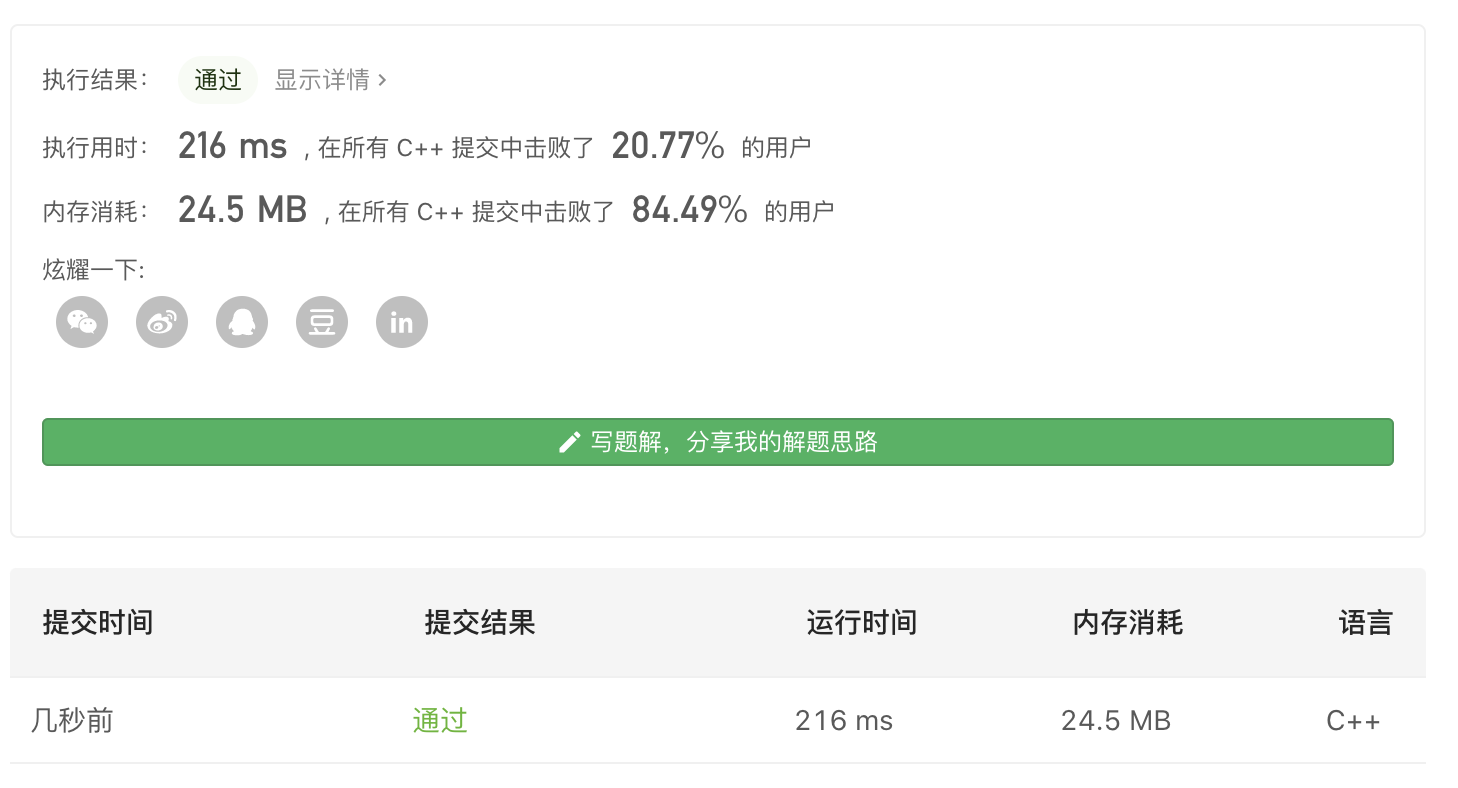
Task: Select the 几秒前 submission row
Action: click(x=72, y=720)
